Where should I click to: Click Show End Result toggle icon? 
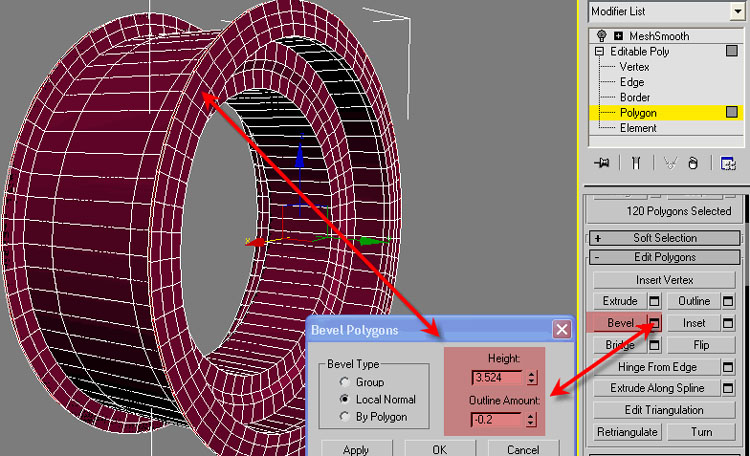click(x=634, y=163)
